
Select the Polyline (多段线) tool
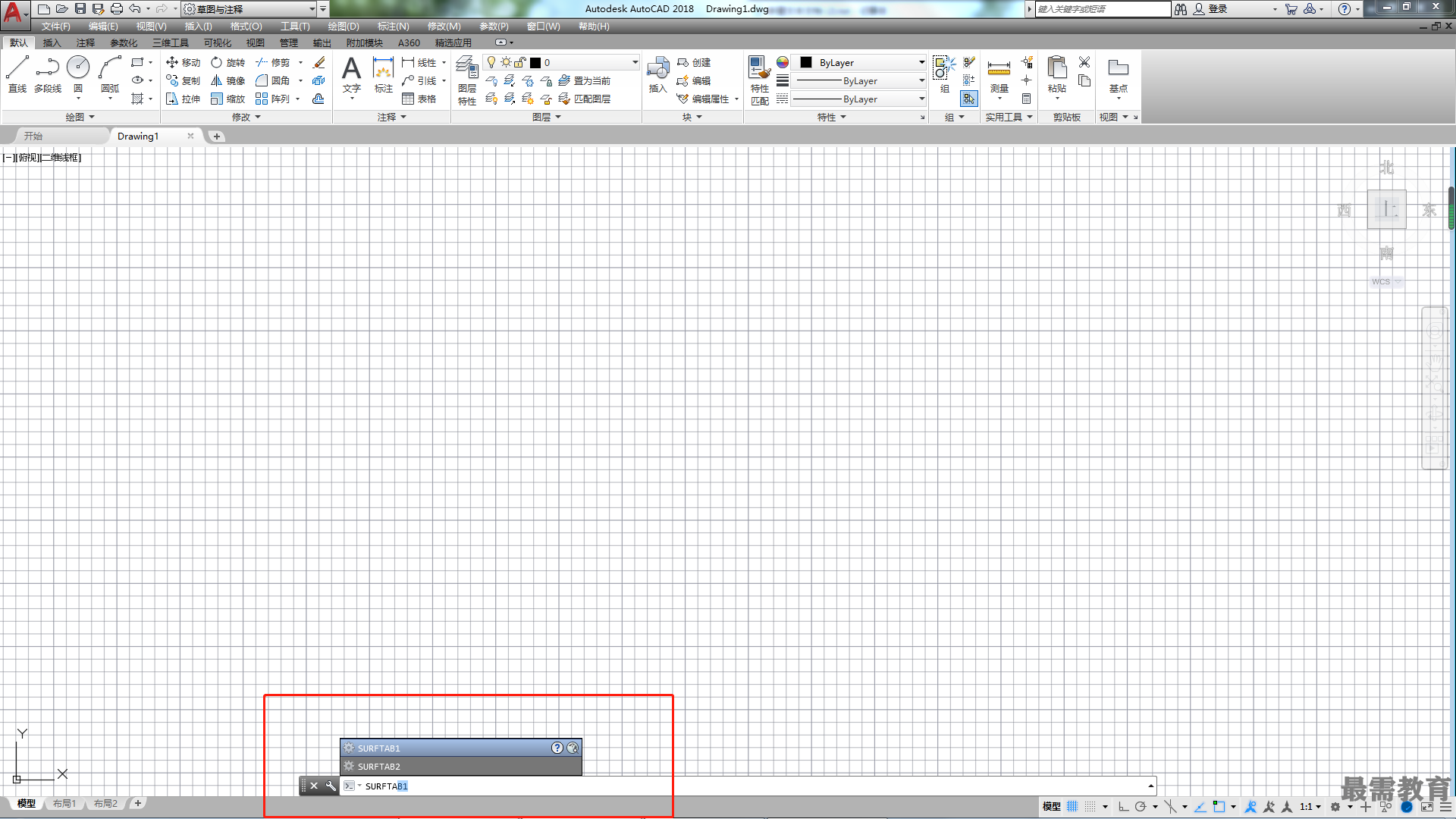coord(48,74)
